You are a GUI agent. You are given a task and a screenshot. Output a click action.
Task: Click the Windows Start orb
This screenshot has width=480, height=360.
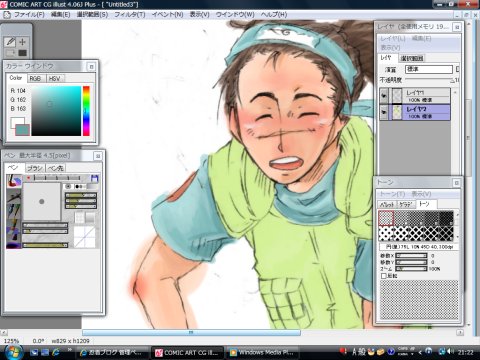pos(14,352)
